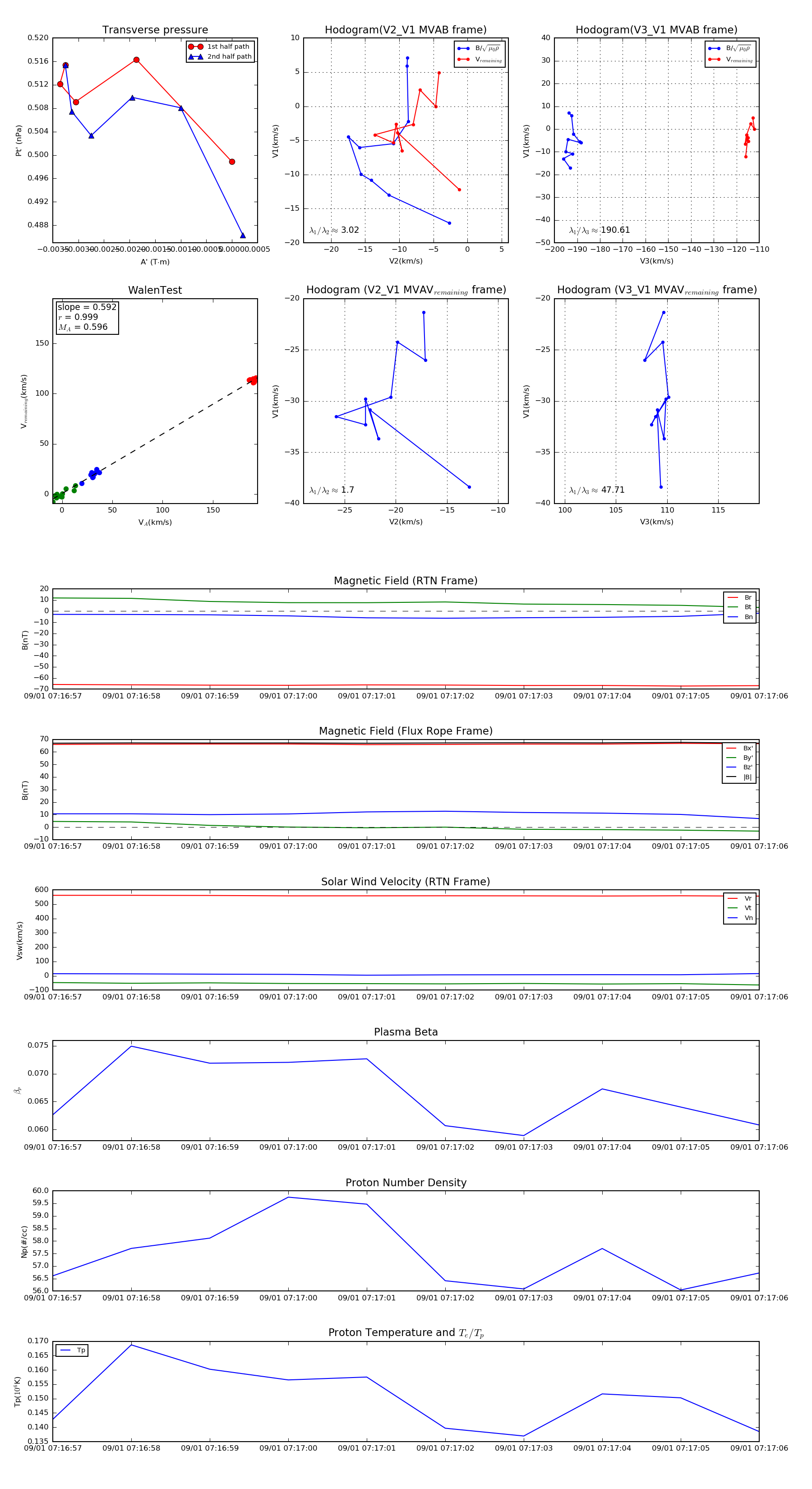Click "A' (T·m)" x-axis label

(x=155, y=262)
